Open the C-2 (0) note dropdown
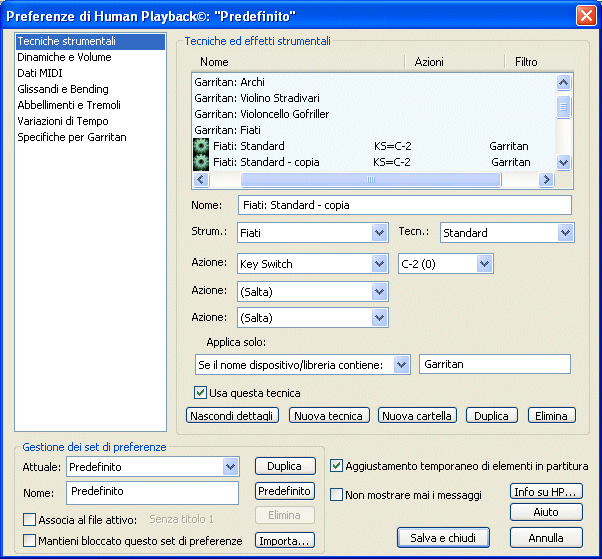602x559 pixels. point(484,264)
